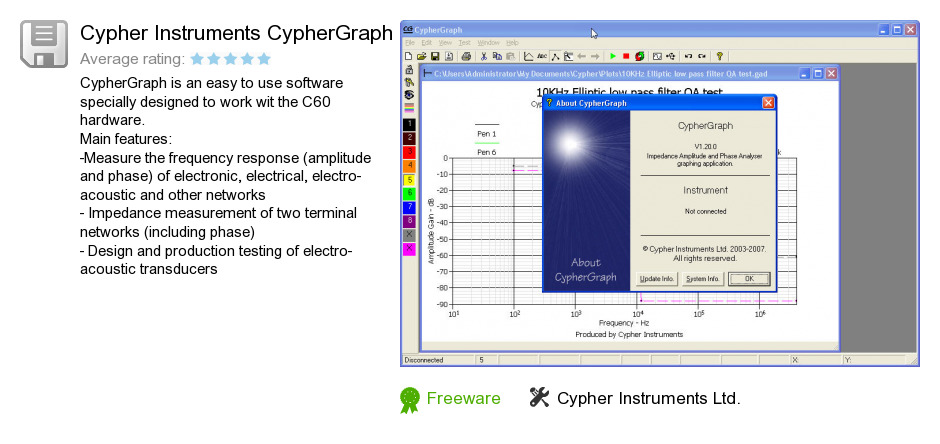940x444 pixels.
Task: Click the yellow question-mark Help toolbar icon
Action: (719, 56)
